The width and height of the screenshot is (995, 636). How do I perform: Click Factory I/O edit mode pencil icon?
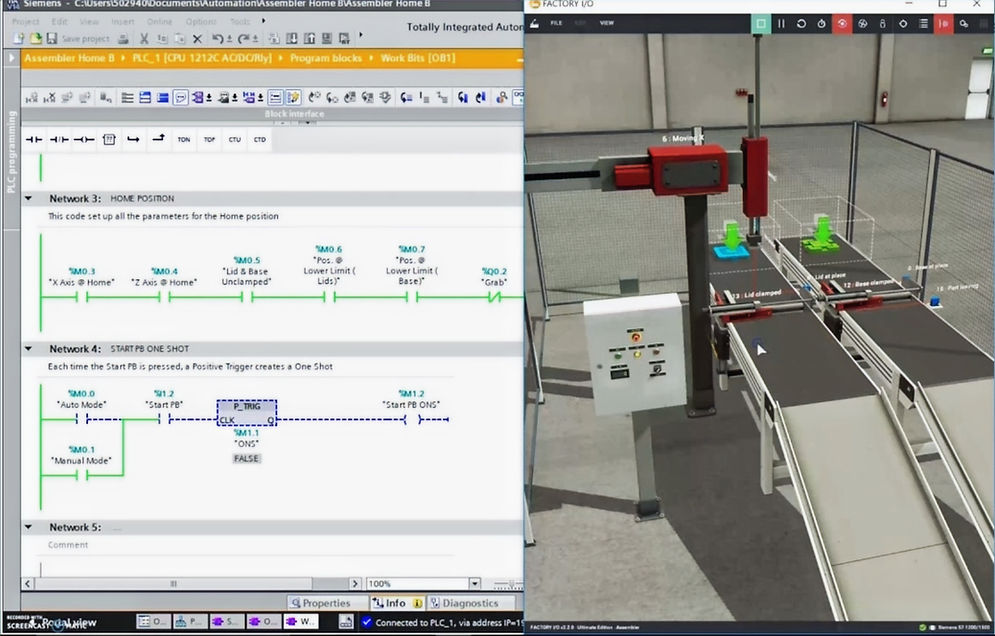click(535, 23)
